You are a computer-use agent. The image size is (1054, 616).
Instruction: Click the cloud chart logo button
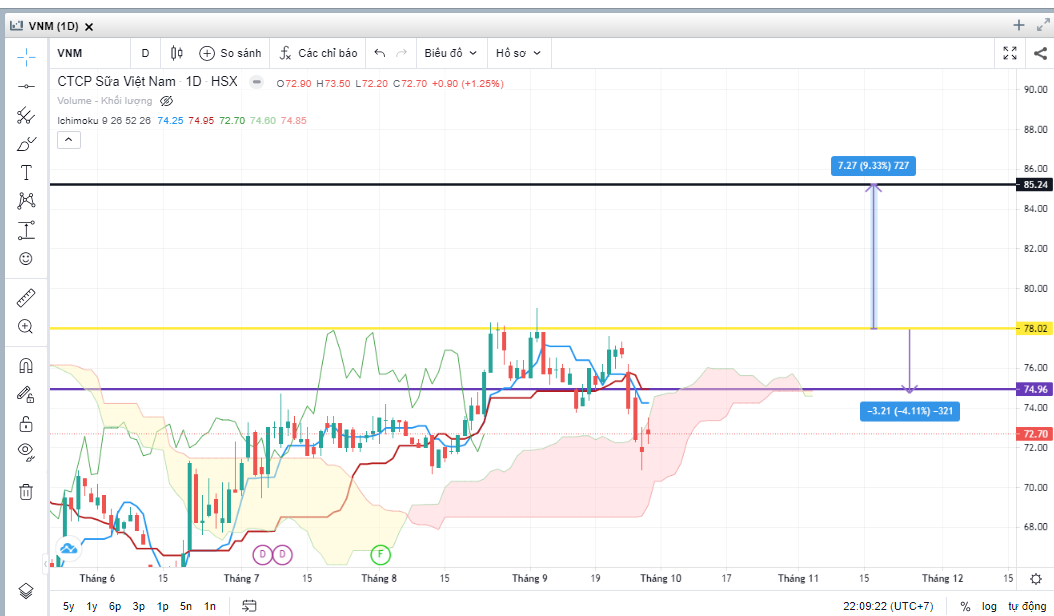click(x=68, y=549)
